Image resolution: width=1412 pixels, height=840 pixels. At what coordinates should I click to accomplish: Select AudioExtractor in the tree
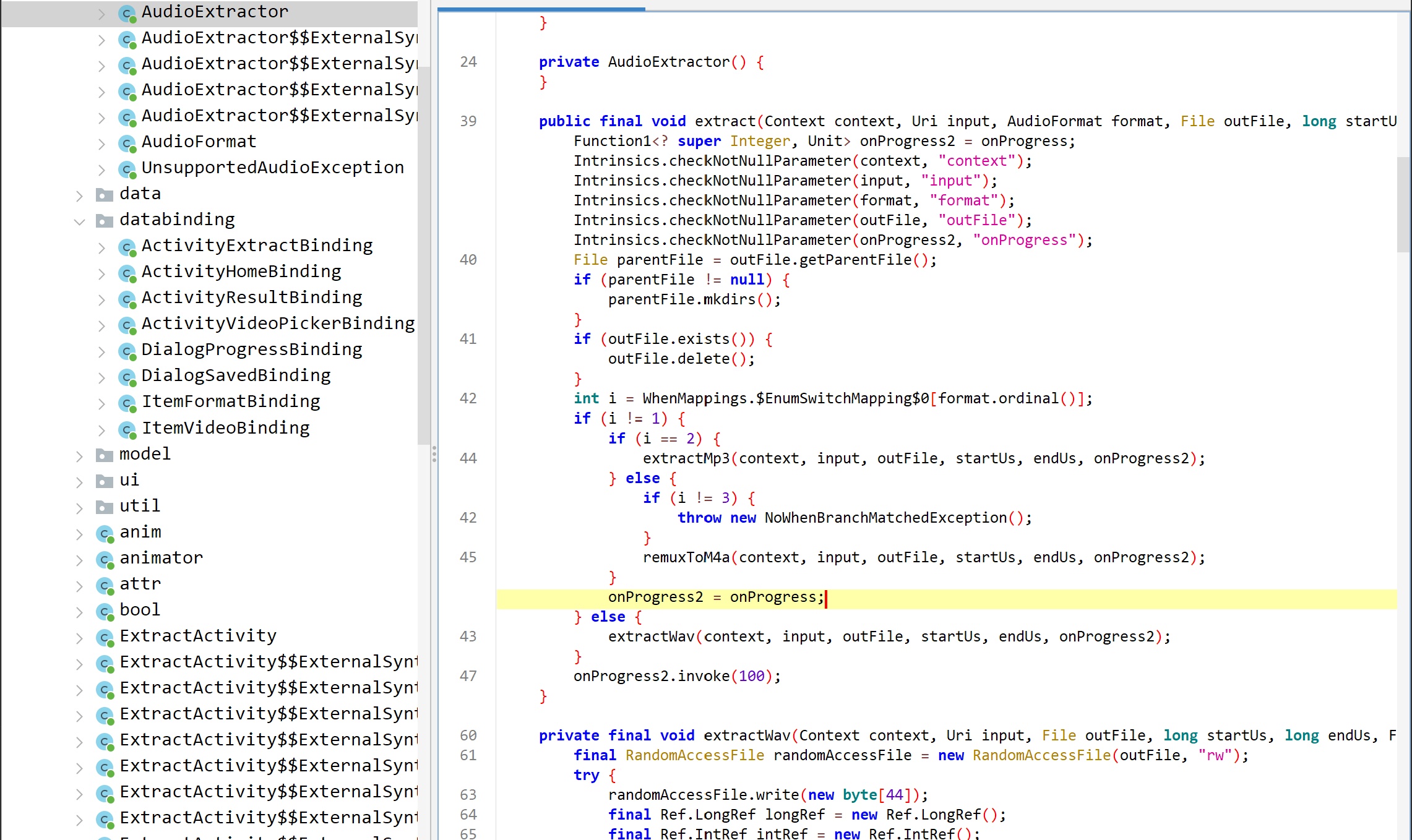click(x=215, y=12)
